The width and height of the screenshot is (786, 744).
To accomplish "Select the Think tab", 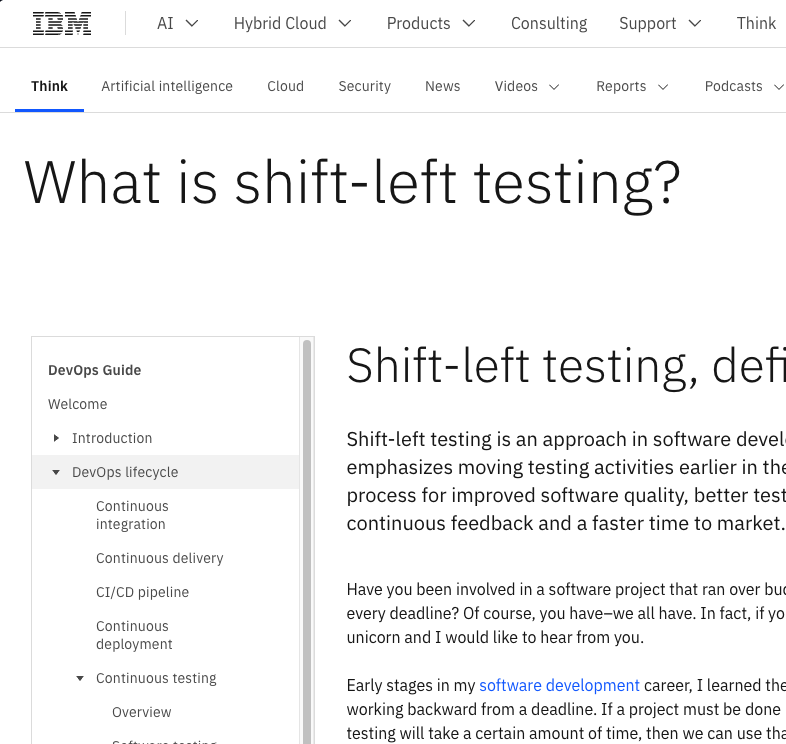I will 49,87.
